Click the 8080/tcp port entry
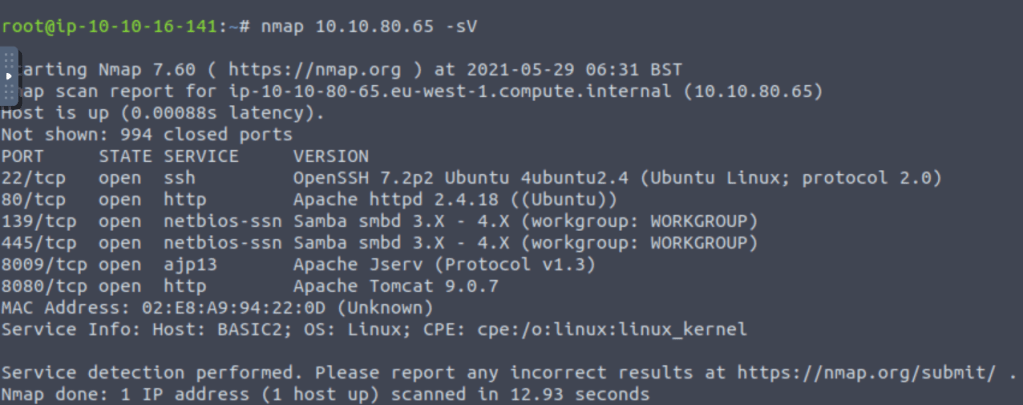Image resolution: width=1023 pixels, height=405 pixels. [49, 286]
